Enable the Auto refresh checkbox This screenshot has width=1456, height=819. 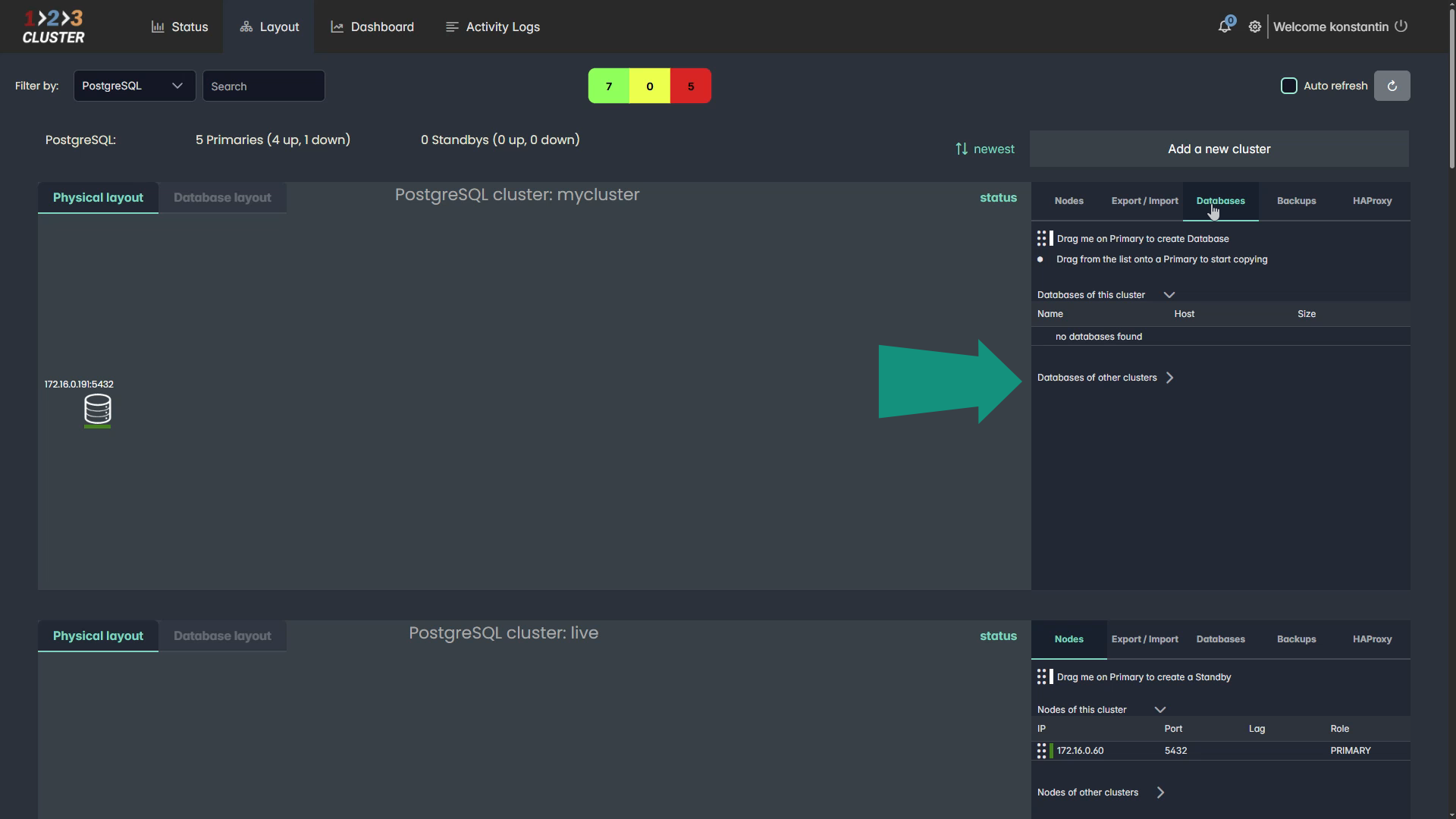pyautogui.click(x=1288, y=86)
